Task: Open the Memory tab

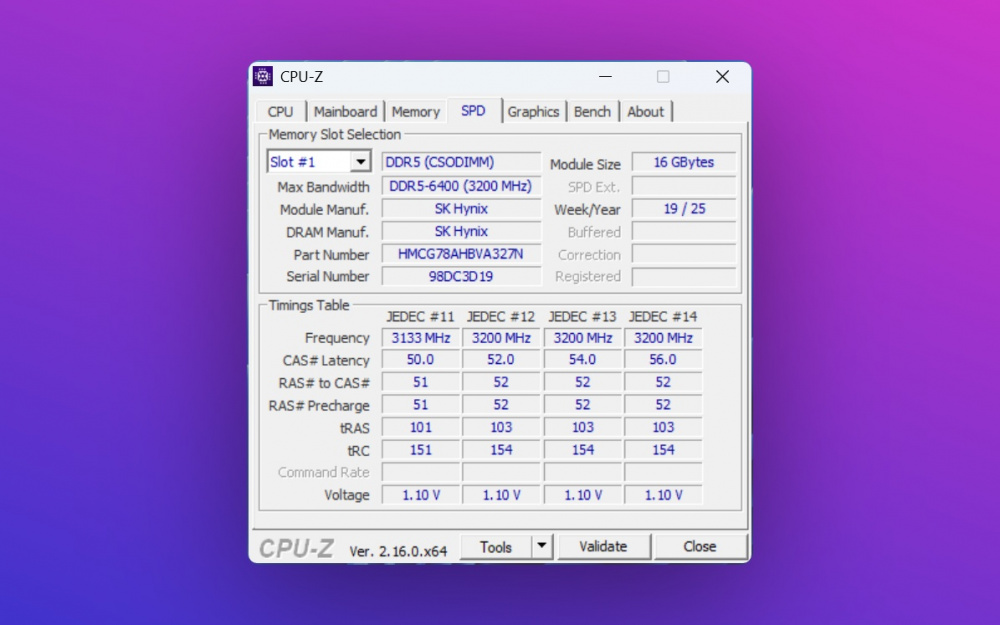Action: pos(415,112)
